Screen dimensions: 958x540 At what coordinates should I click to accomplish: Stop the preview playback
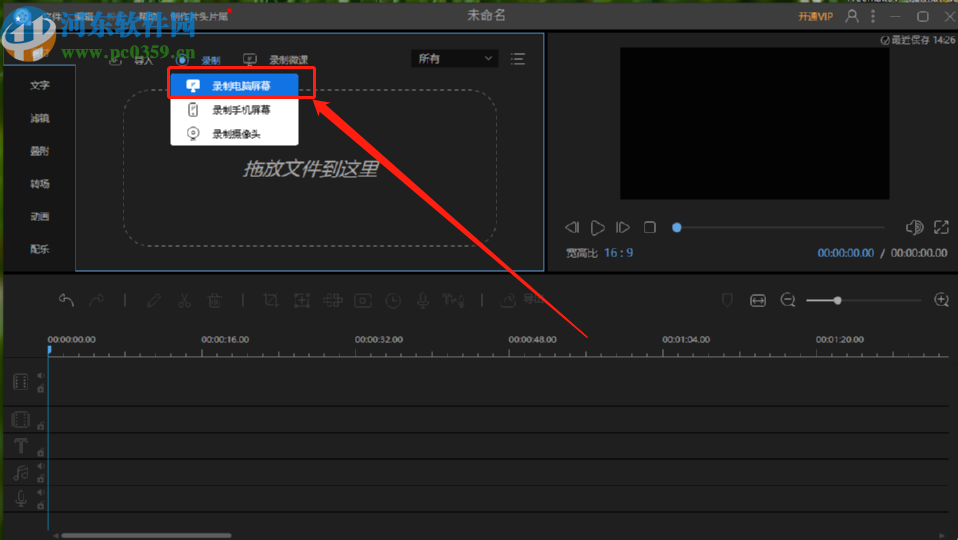[649, 227]
